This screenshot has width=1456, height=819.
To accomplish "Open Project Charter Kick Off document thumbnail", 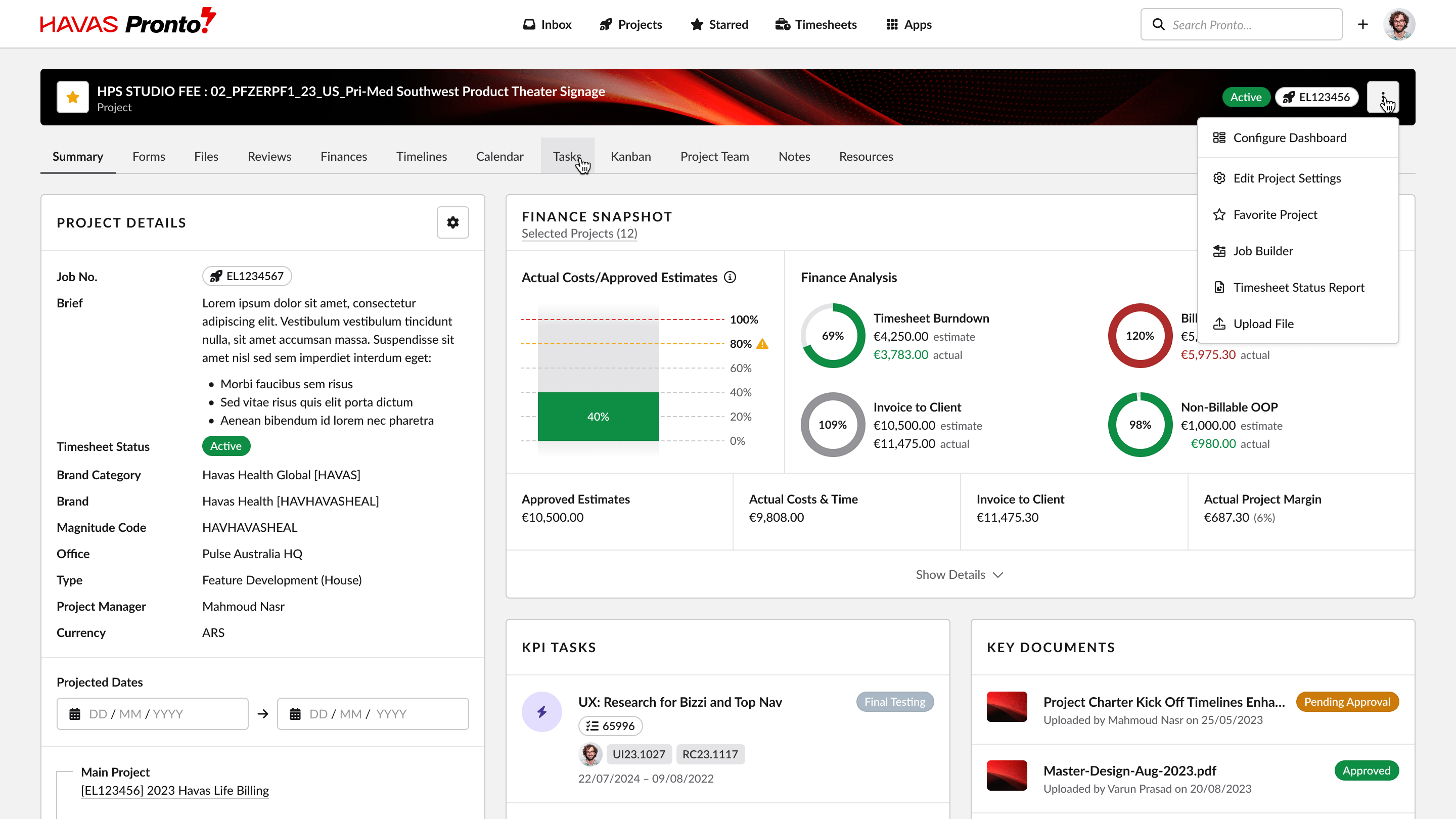I will coord(1007,707).
